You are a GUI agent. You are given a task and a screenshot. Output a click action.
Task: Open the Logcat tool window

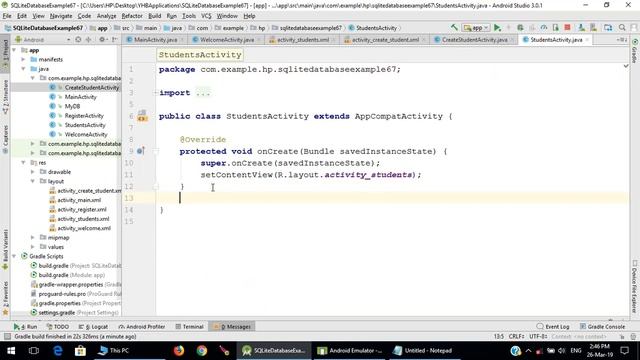93,327
